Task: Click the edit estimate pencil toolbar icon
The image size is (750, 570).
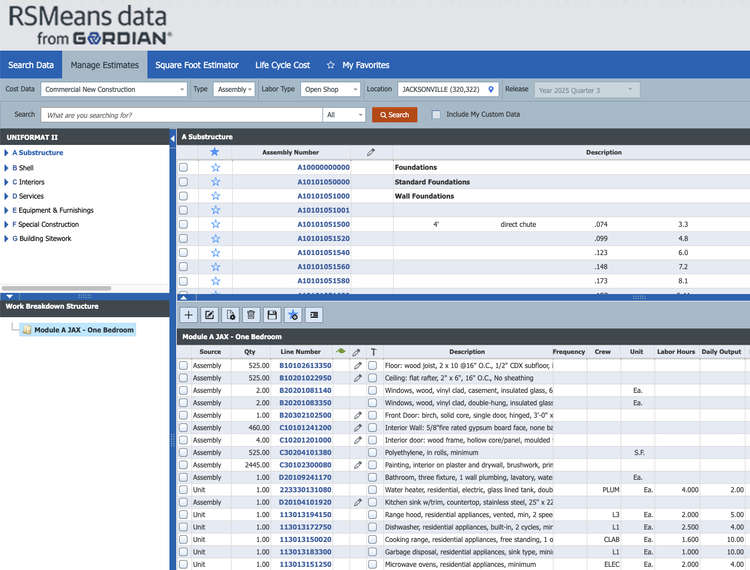Action: (210, 315)
